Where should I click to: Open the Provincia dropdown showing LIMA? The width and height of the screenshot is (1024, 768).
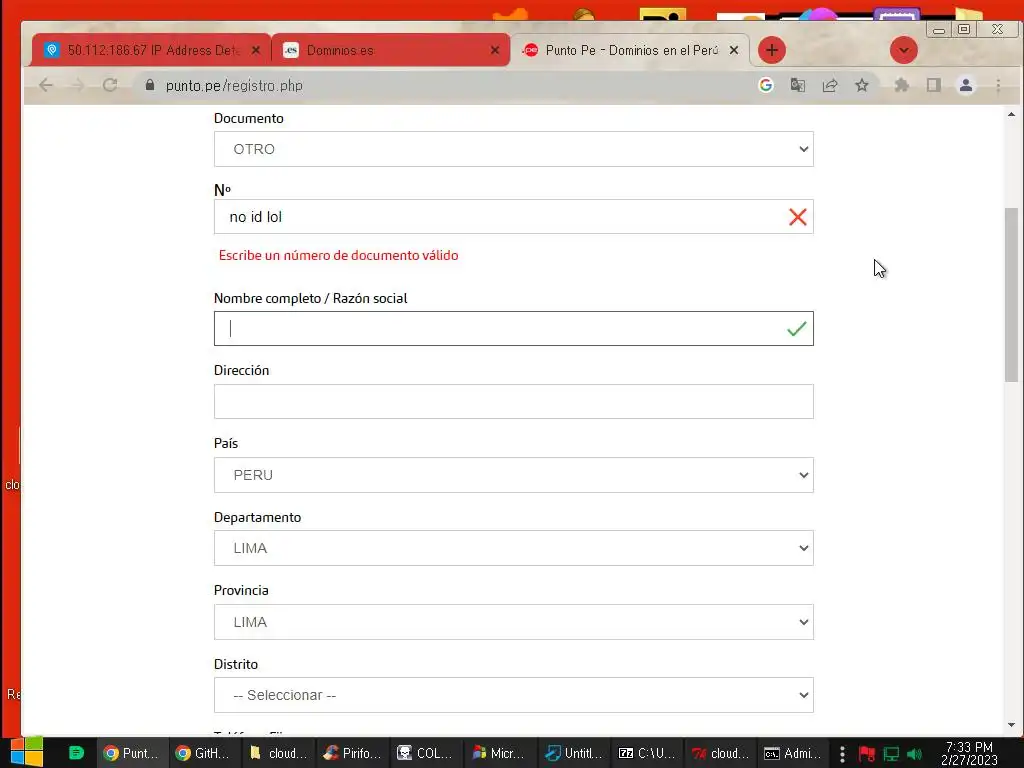coord(513,622)
